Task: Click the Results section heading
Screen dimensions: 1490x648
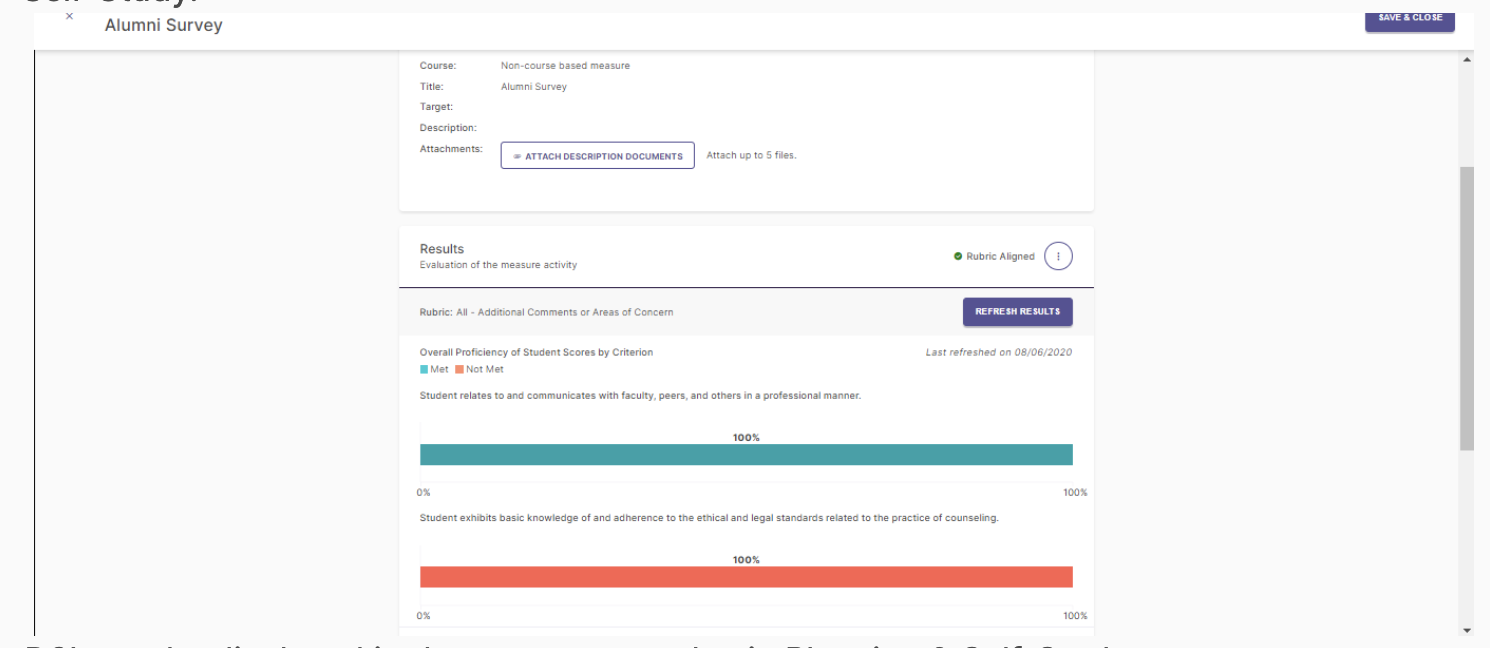Action: (442, 249)
